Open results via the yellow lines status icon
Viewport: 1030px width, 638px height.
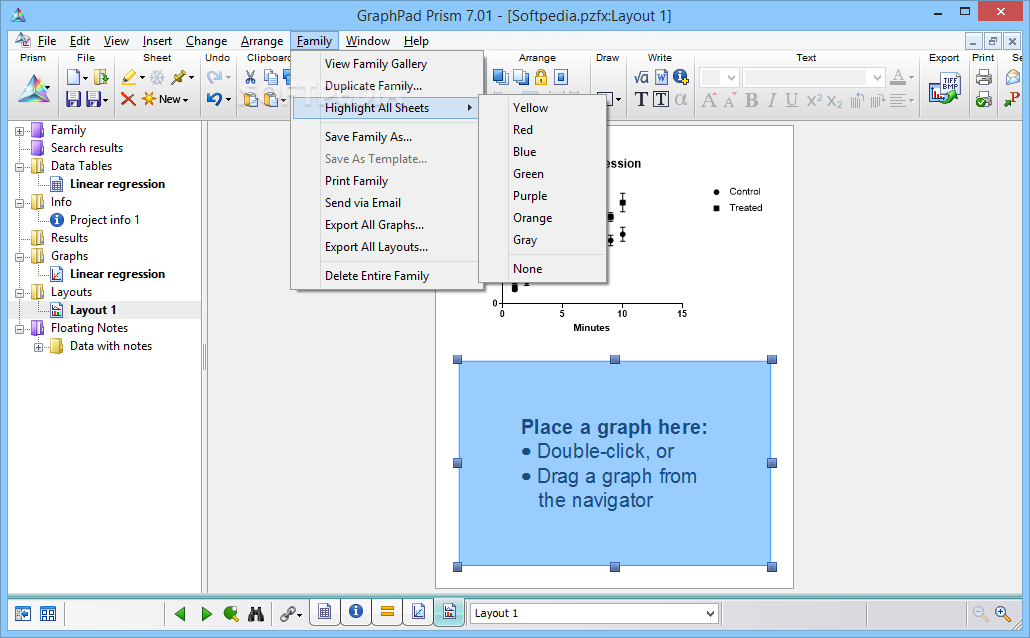point(387,612)
